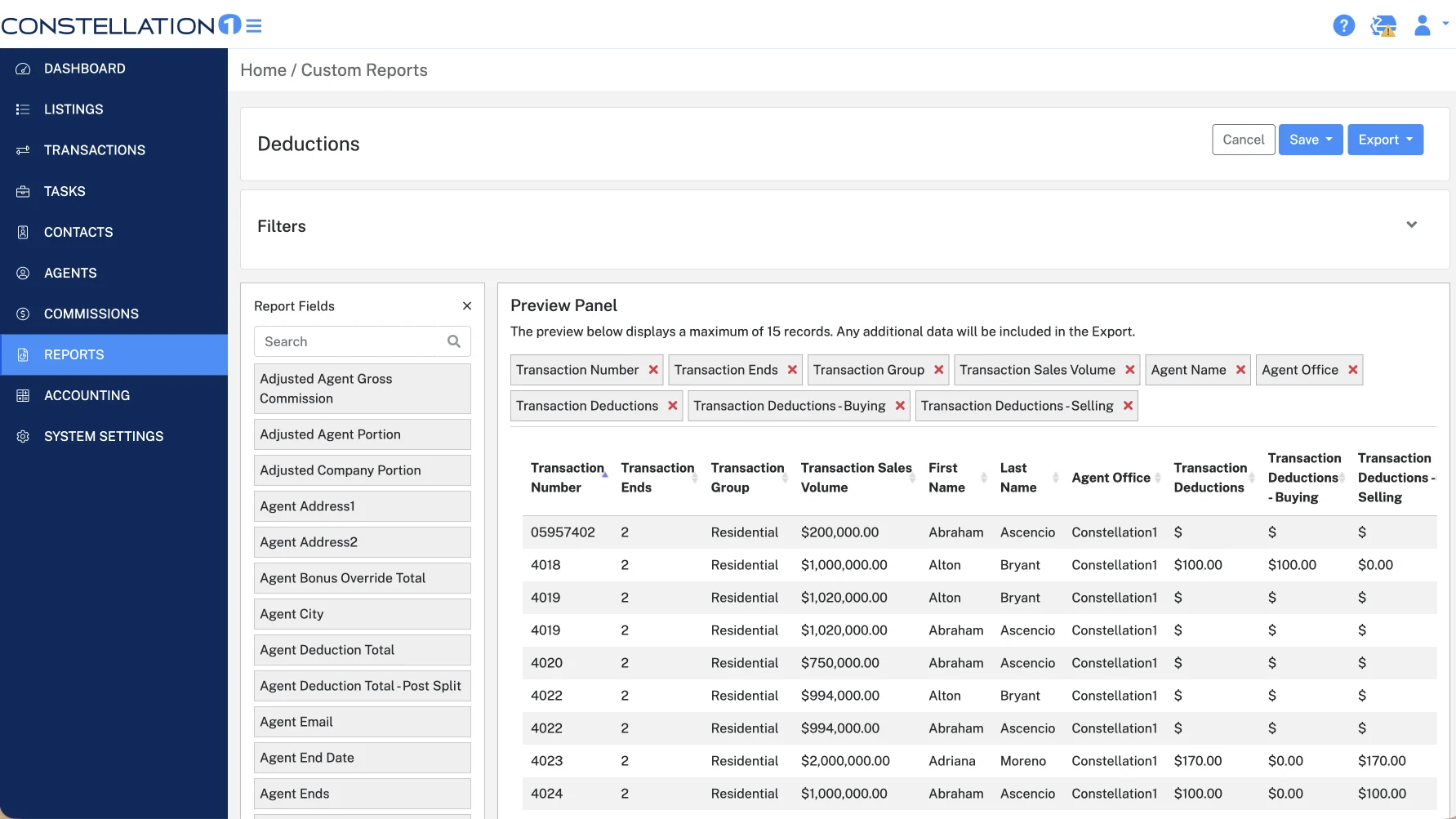Remove the Transaction Sales Volume field tag

(x=1130, y=370)
